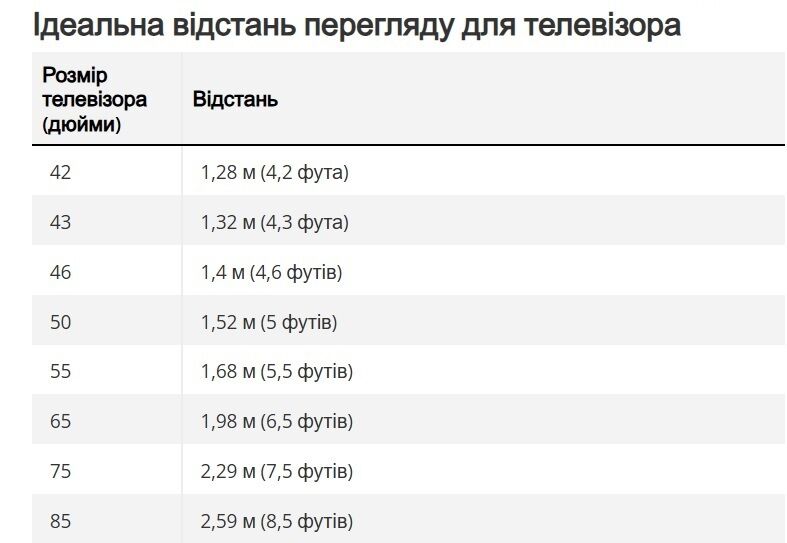Click the 2,29 м (7,5 футів) distance
This screenshot has height=543, width=787.
[x=277, y=471]
